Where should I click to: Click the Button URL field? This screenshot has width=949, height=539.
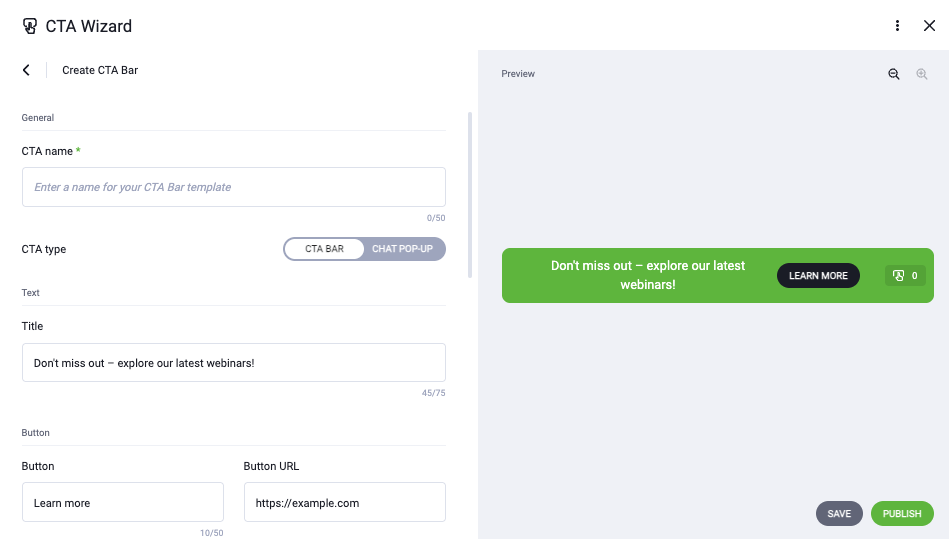point(344,502)
